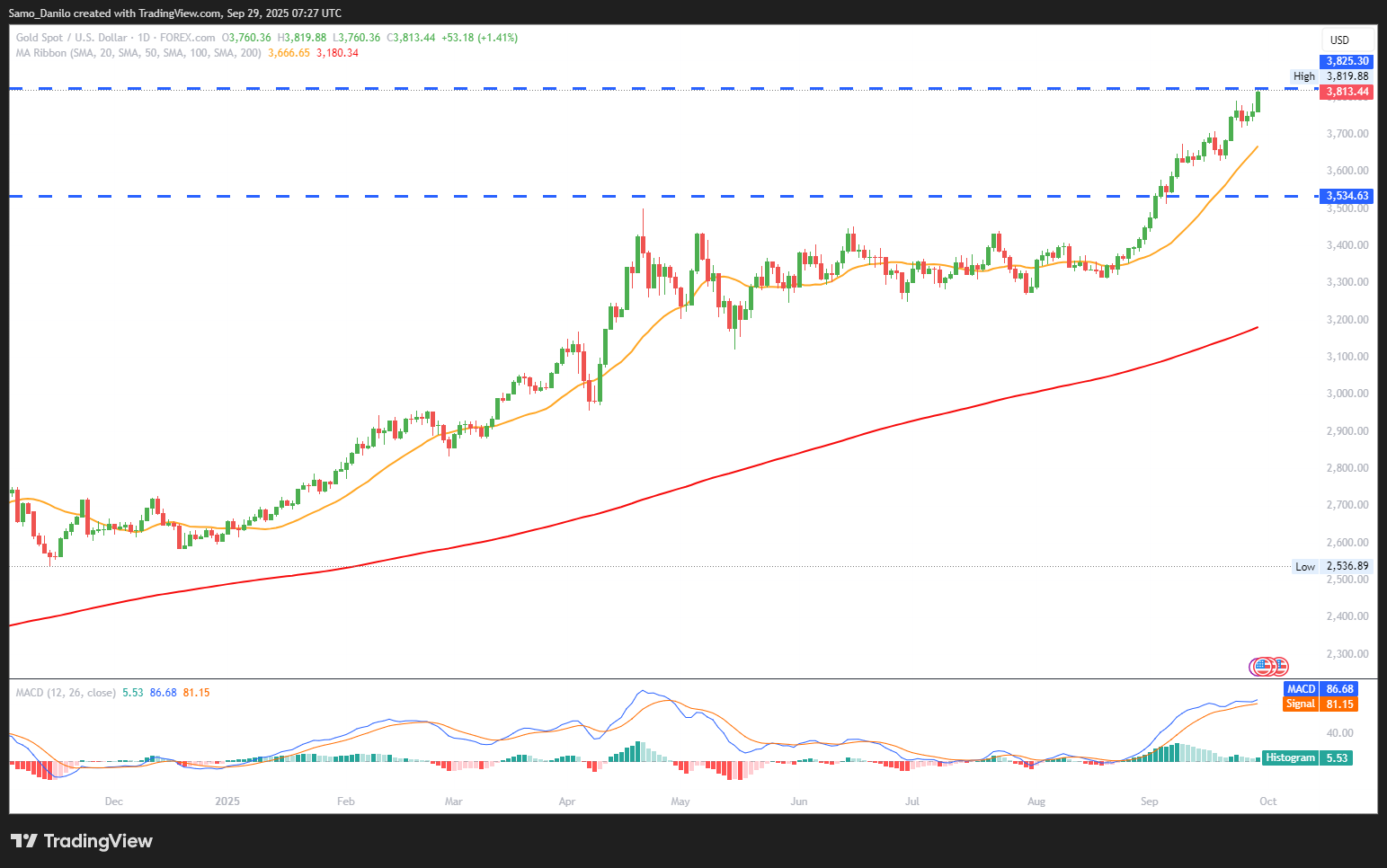Screen dimensions: 1387x868
Task: Select the Gold Spot / U.S. Dollar symbol title
Action: click(x=71, y=38)
